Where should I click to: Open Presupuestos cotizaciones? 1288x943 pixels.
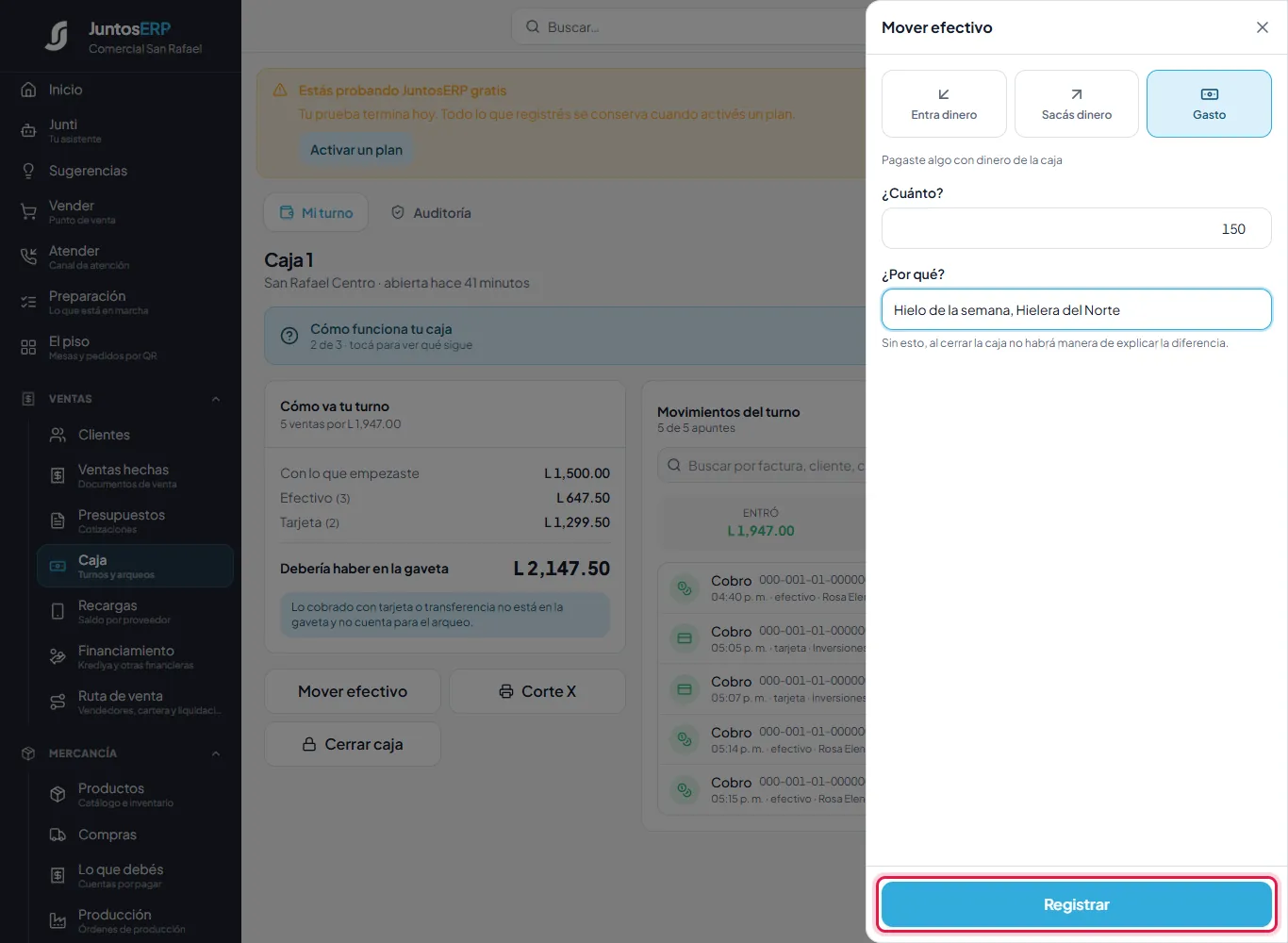point(135,521)
